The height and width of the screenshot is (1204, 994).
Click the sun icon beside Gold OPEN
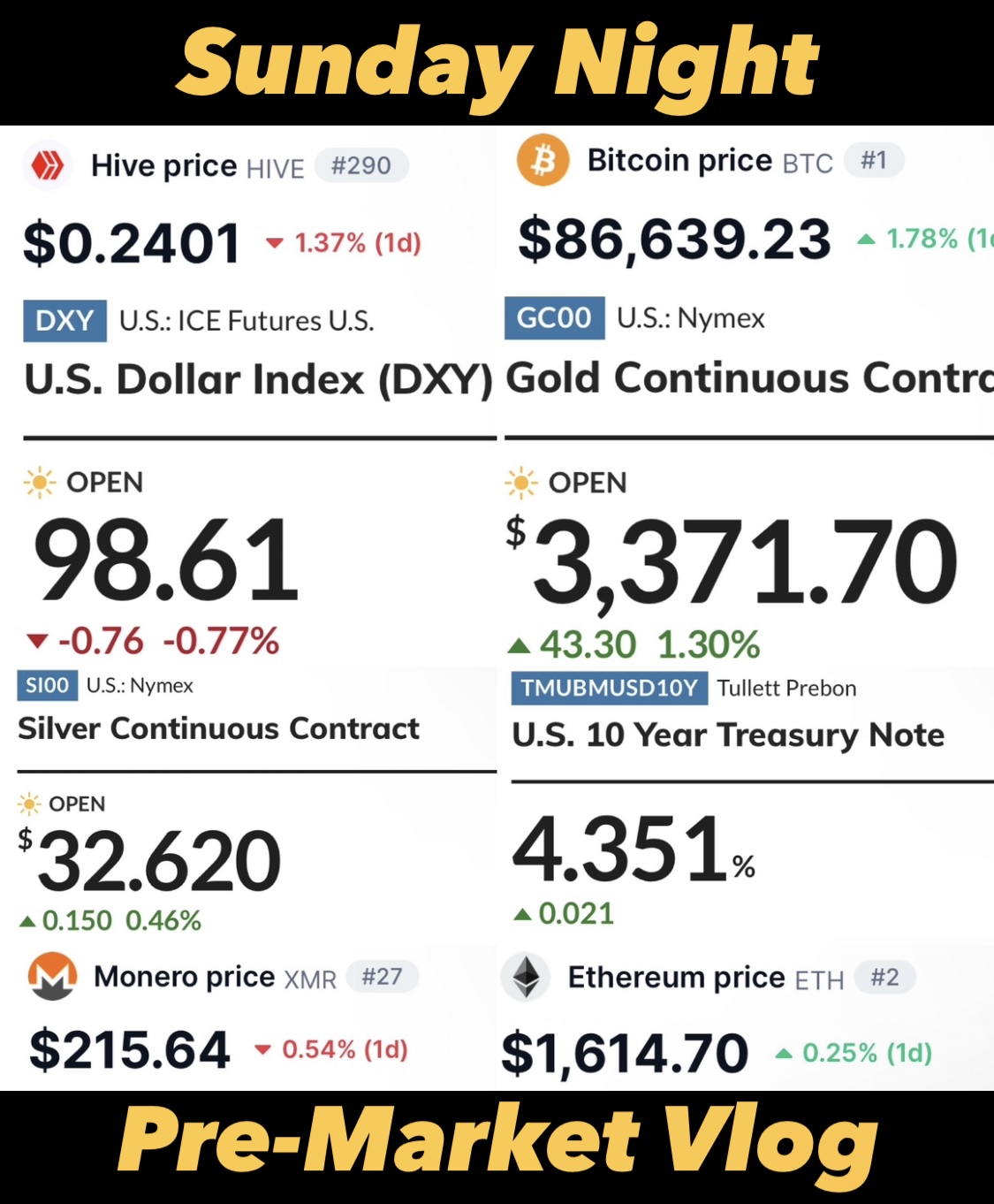click(x=521, y=483)
